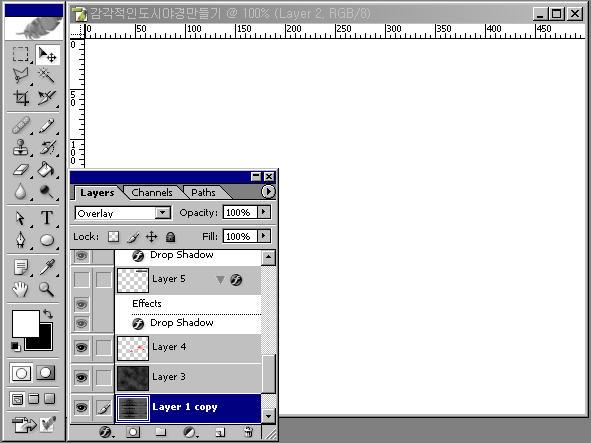The image size is (591, 443).
Task: Switch to Standard Mode editing
Action: [x=21, y=373]
